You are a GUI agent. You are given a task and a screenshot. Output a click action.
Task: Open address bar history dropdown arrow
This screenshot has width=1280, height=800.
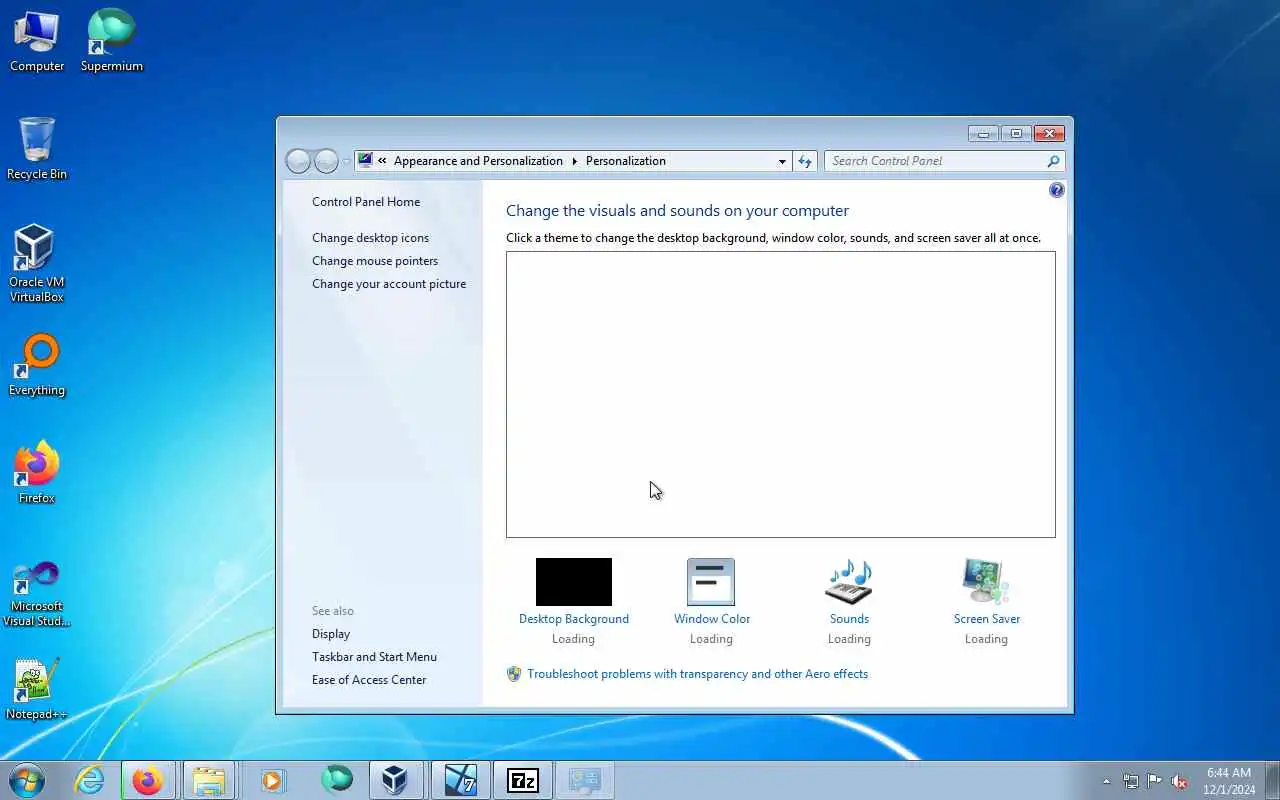(x=782, y=161)
